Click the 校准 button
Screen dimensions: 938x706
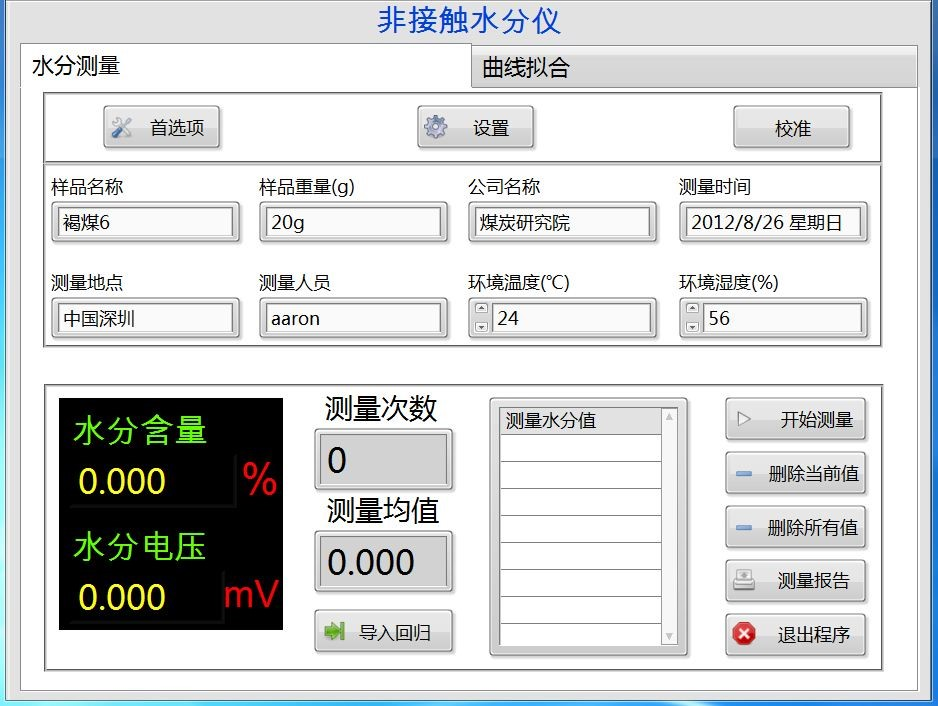[791, 128]
